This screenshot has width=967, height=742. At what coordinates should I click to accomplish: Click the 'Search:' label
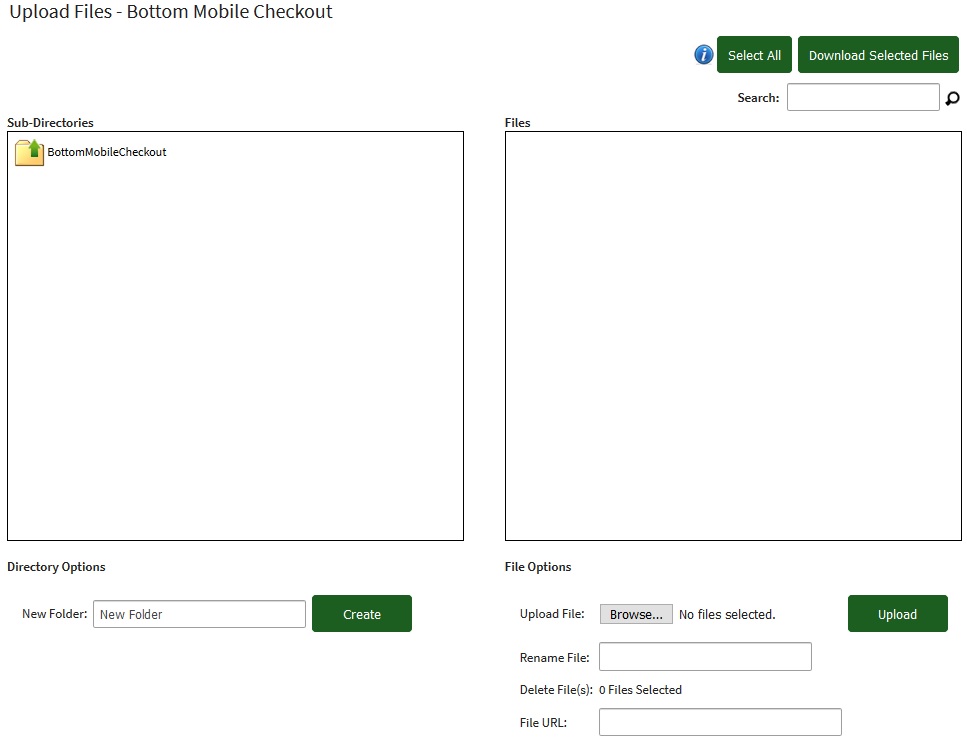[758, 98]
